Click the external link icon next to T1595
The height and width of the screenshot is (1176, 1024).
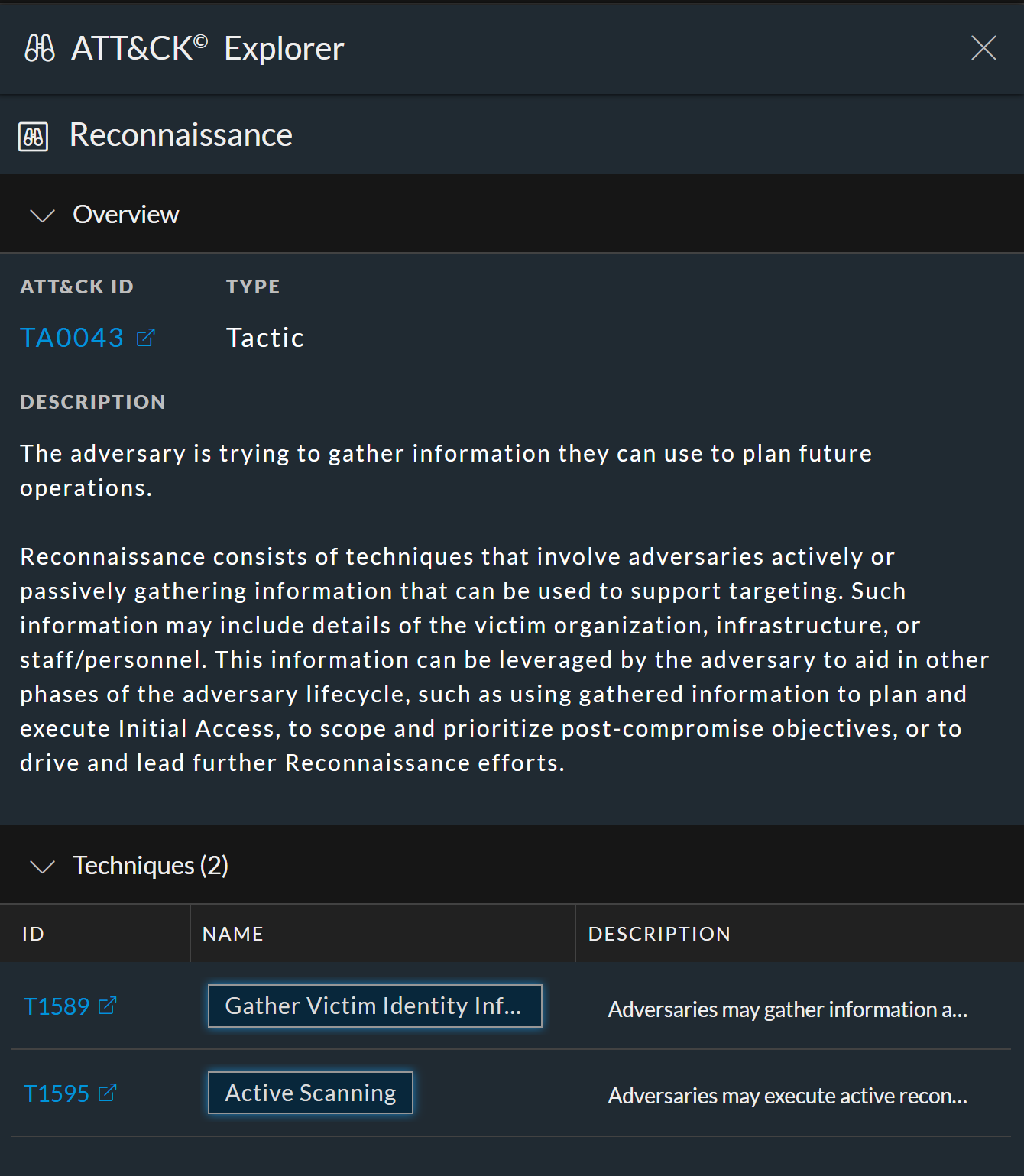tap(105, 1093)
